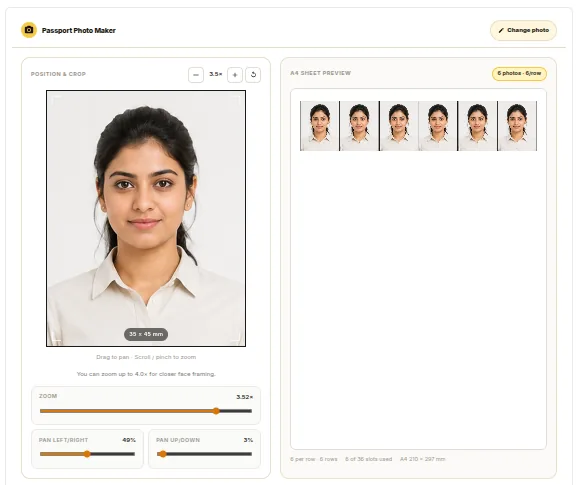Click the 35 x 45 mm size badge
The width and height of the screenshot is (577, 485).
pyautogui.click(x=146, y=334)
